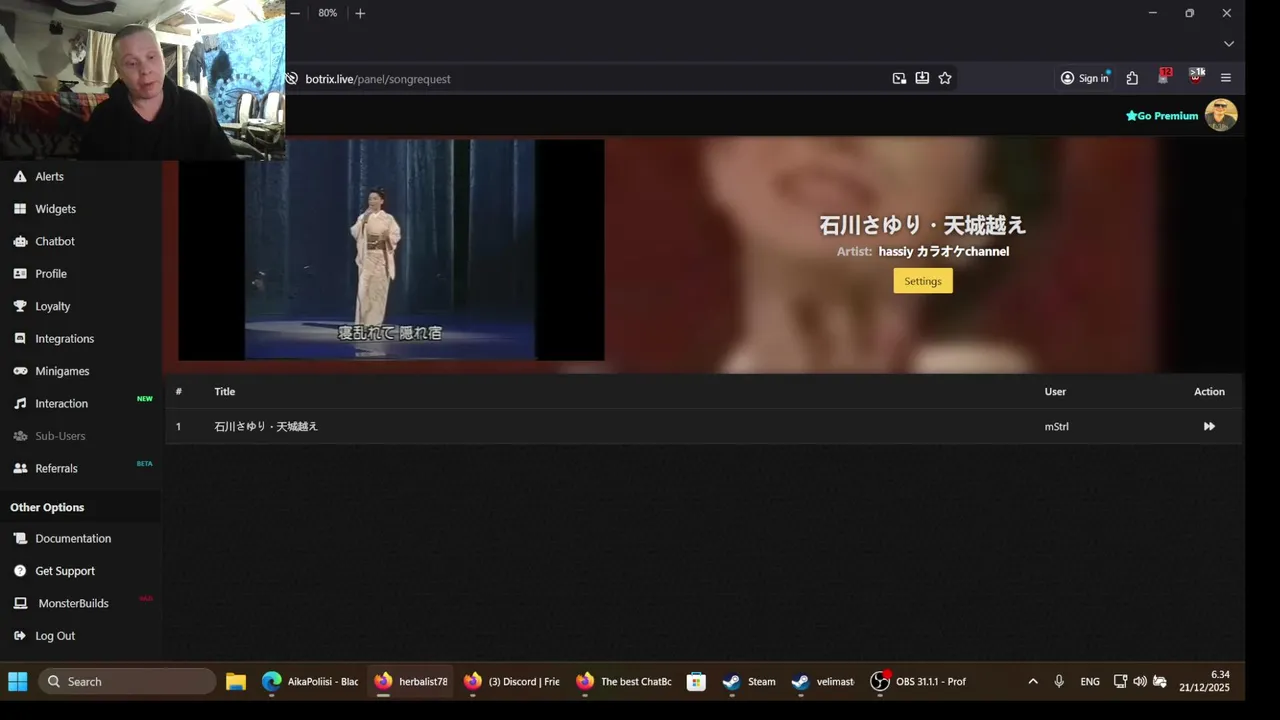Switch to The best ChatBot Firefox window
Image resolution: width=1280 pixels, height=720 pixels.
[x=624, y=682]
